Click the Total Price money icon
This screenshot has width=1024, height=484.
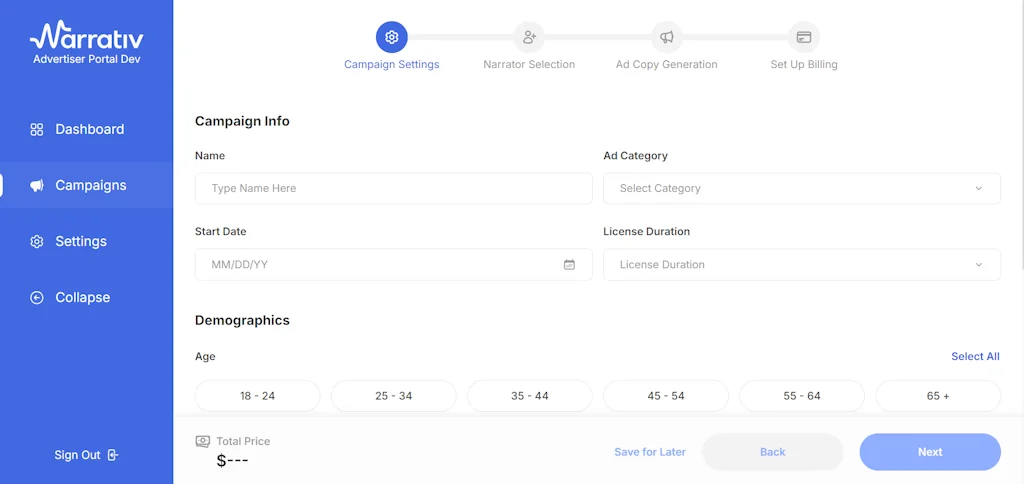coord(203,441)
